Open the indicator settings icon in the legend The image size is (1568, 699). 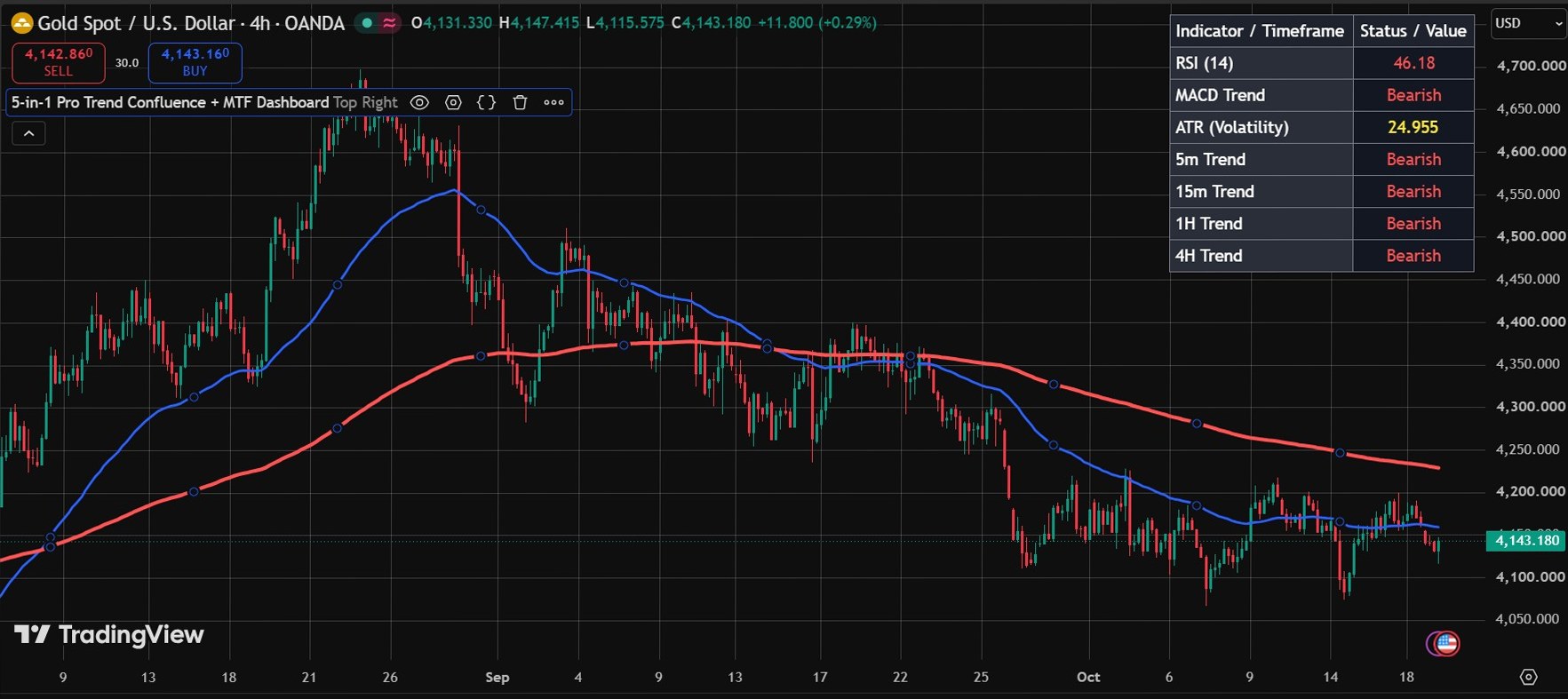(453, 102)
